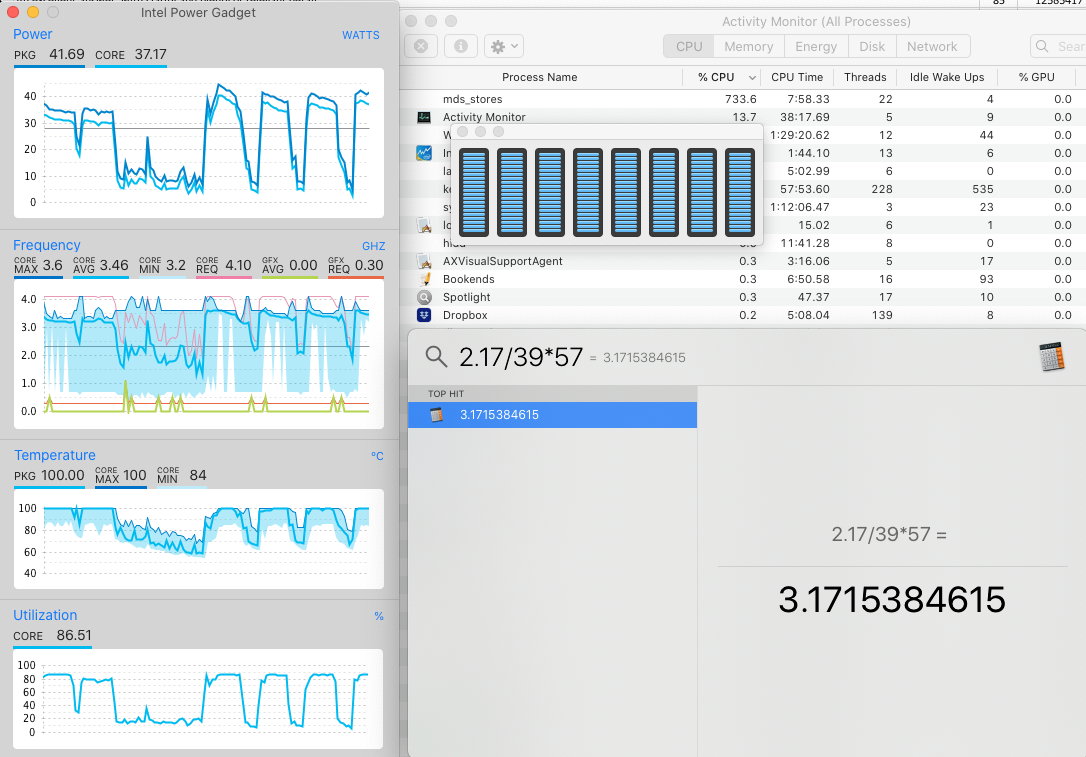The height and width of the screenshot is (757, 1086).
Task: Select the mds_stores process row
Action: (742, 99)
